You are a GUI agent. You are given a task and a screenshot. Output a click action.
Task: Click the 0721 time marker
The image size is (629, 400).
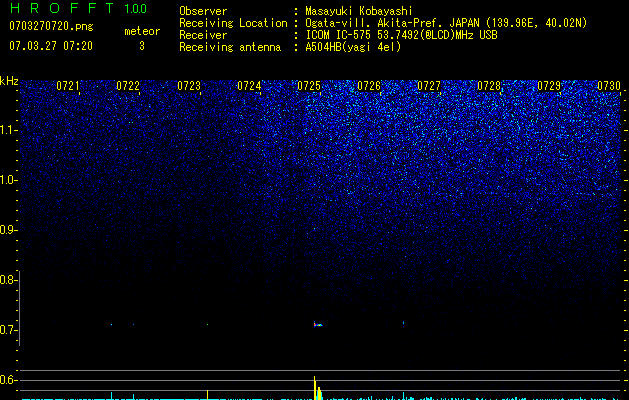click(68, 86)
